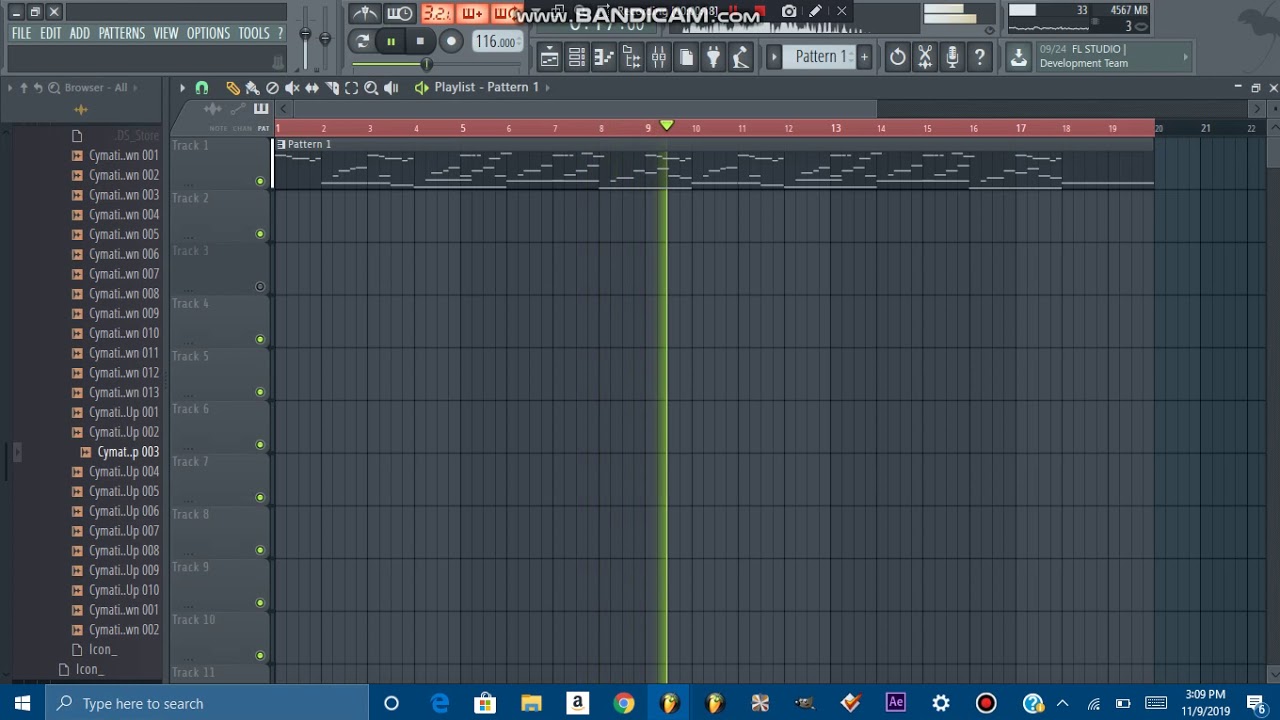Click the tempo tapper icon

point(740,58)
